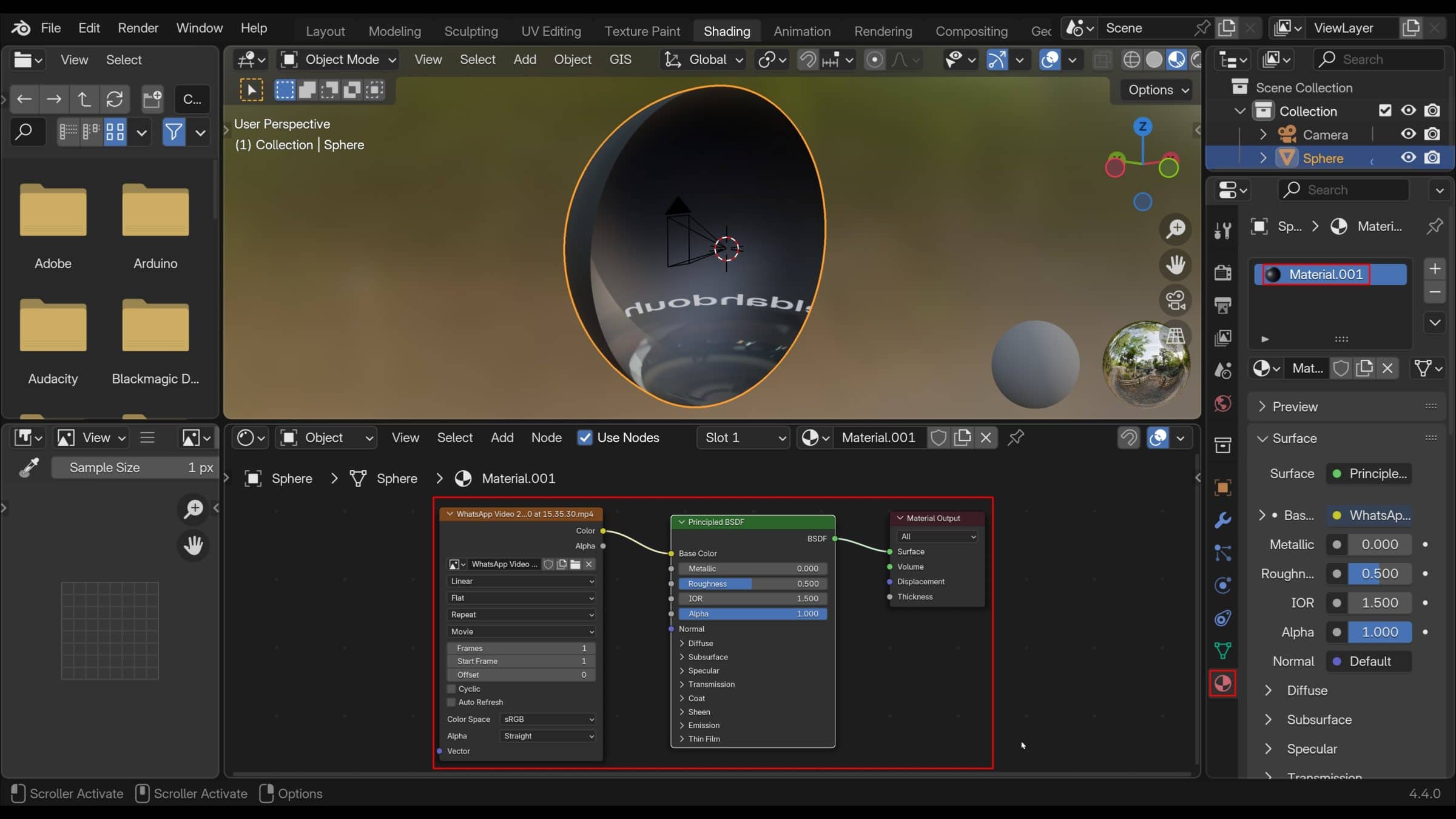
Task: Select the Tweak cursor tool icon
Action: point(251,90)
